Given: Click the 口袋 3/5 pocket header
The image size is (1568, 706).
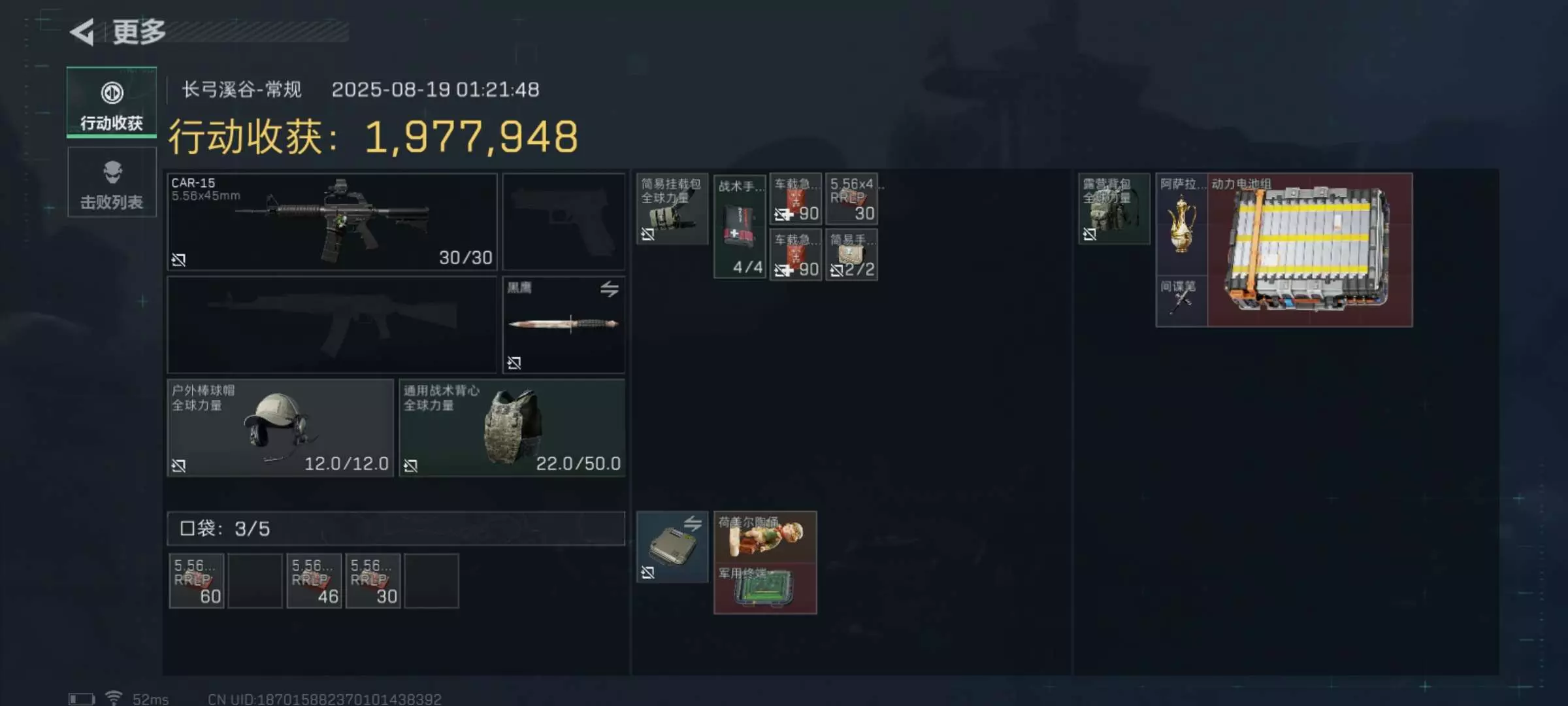Looking at the screenshot, I should (396, 528).
